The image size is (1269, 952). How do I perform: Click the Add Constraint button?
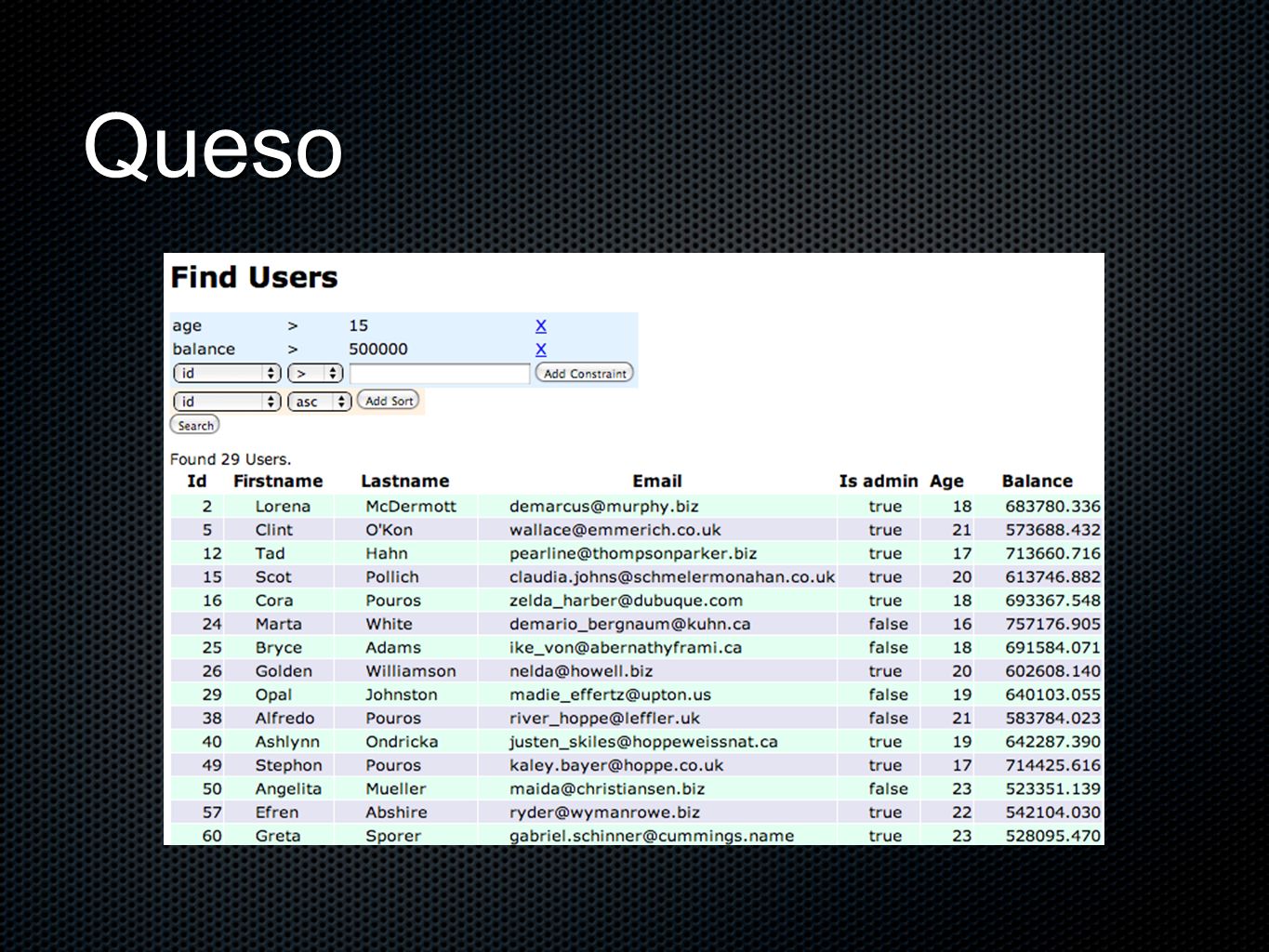point(585,373)
